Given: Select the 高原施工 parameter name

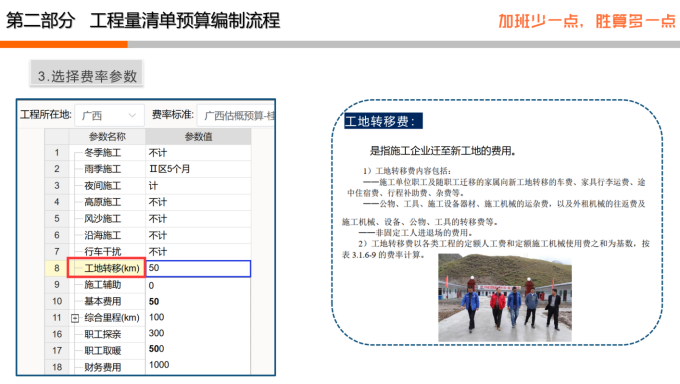Looking at the screenshot, I should 103,202.
